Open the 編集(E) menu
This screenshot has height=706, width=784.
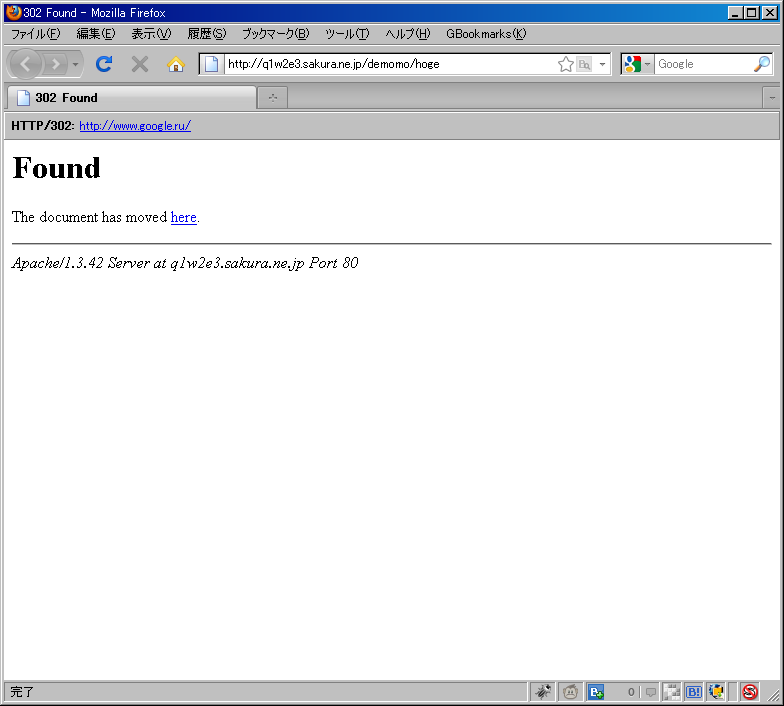96,34
